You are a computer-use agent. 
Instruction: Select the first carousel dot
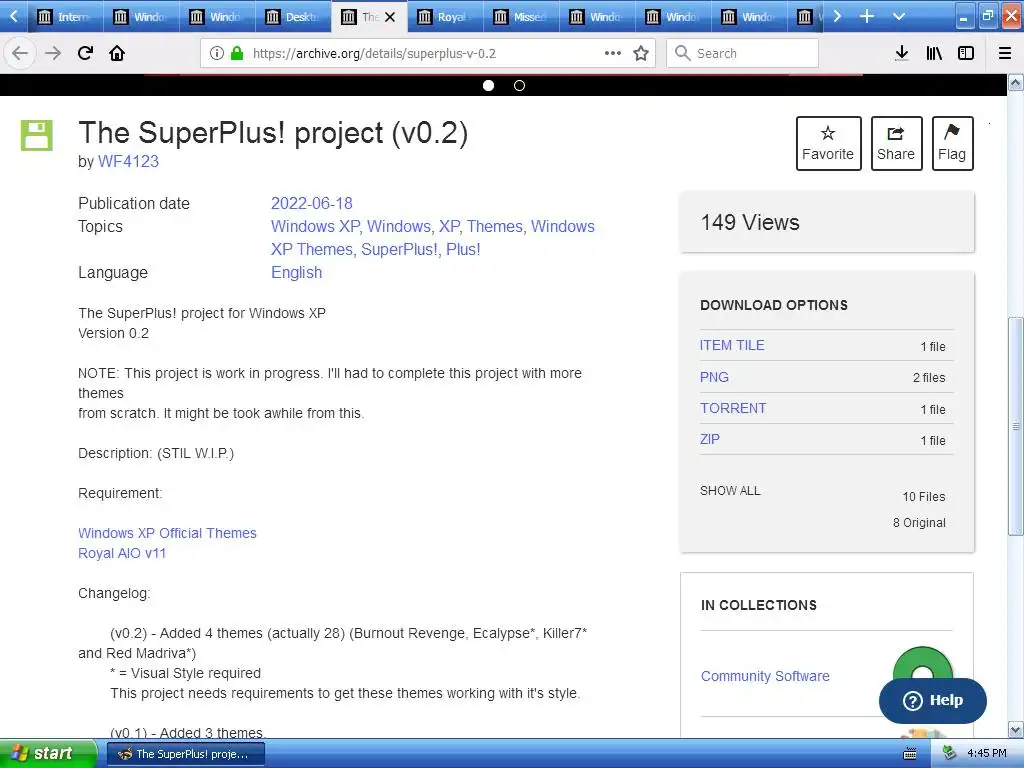point(488,86)
